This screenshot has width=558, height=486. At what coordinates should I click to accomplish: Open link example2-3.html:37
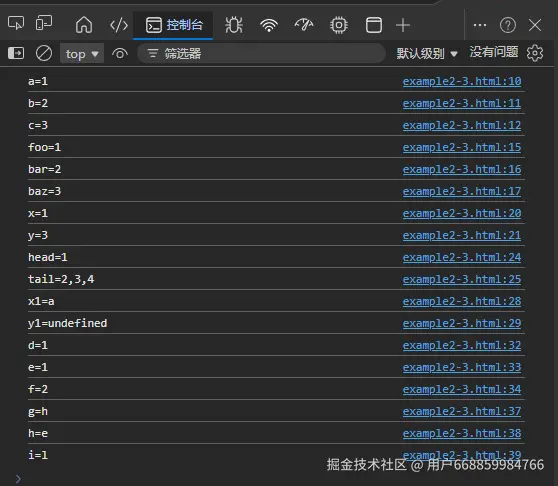462,412
